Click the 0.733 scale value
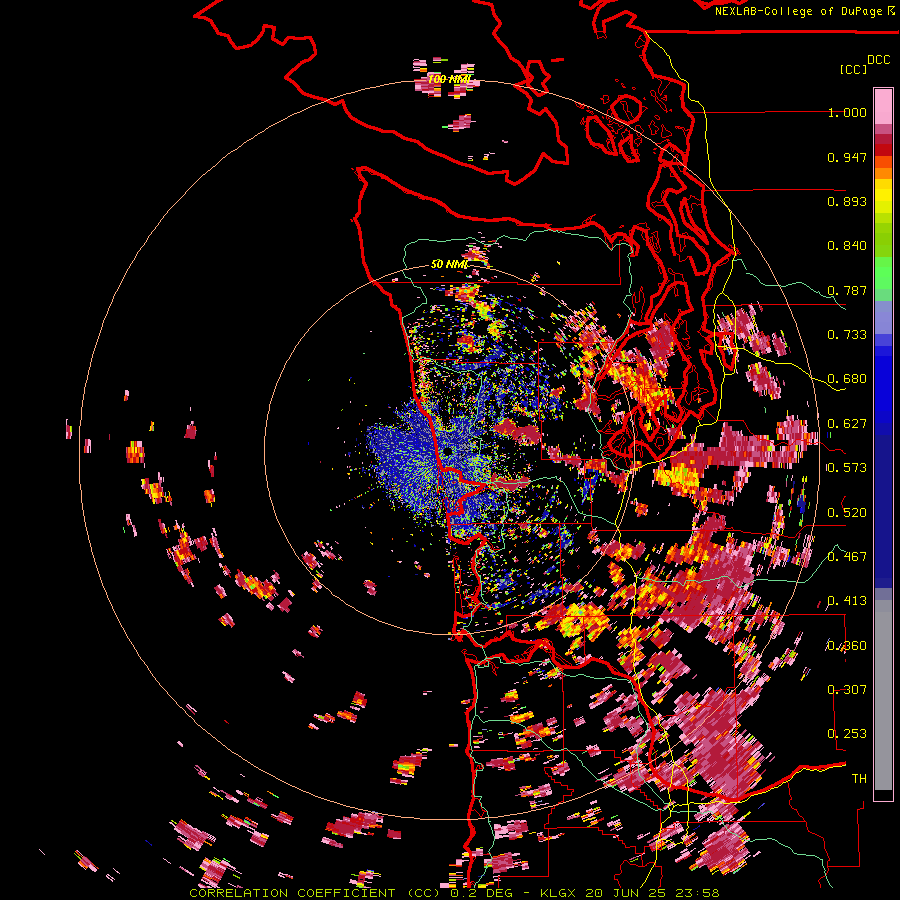Viewport: 900px width, 900px height. click(x=847, y=335)
